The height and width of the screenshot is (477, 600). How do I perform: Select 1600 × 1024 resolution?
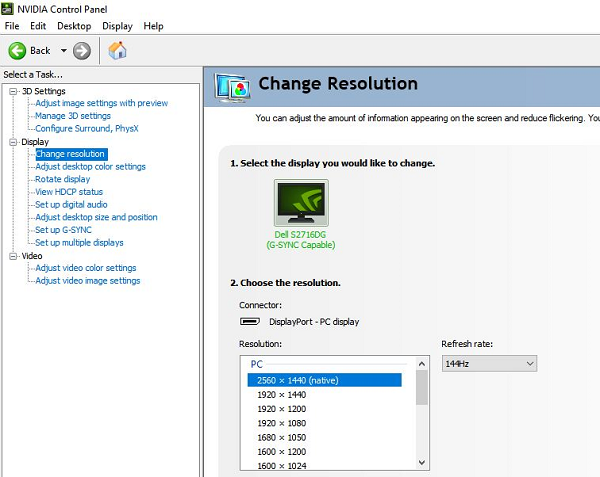pyautogui.click(x=282, y=466)
